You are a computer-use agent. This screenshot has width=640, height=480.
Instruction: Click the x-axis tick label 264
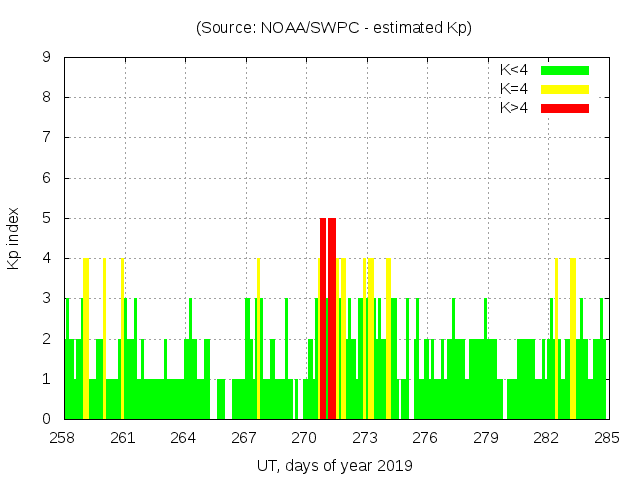pyautogui.click(x=184, y=438)
